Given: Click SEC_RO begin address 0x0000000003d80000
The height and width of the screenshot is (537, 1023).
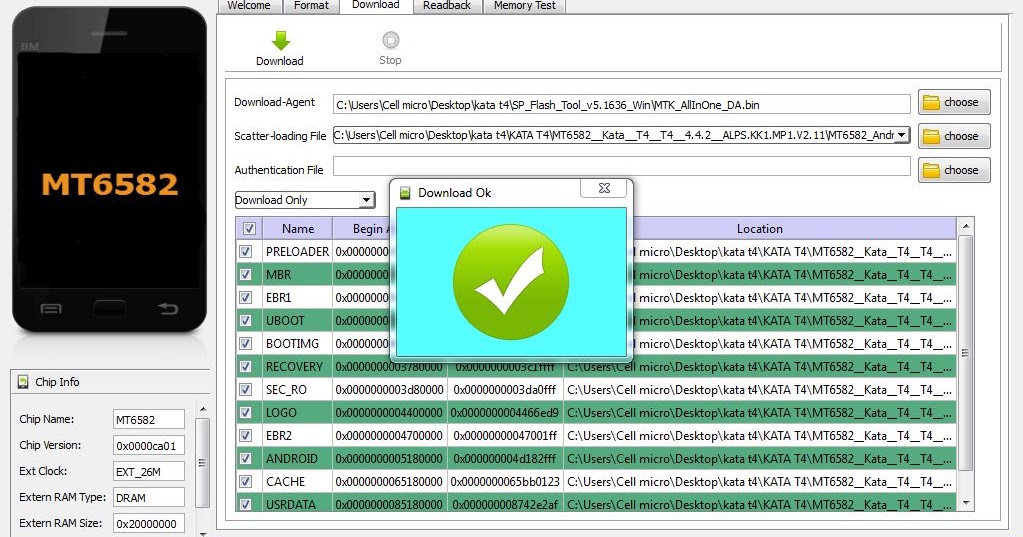Looking at the screenshot, I should [389, 390].
